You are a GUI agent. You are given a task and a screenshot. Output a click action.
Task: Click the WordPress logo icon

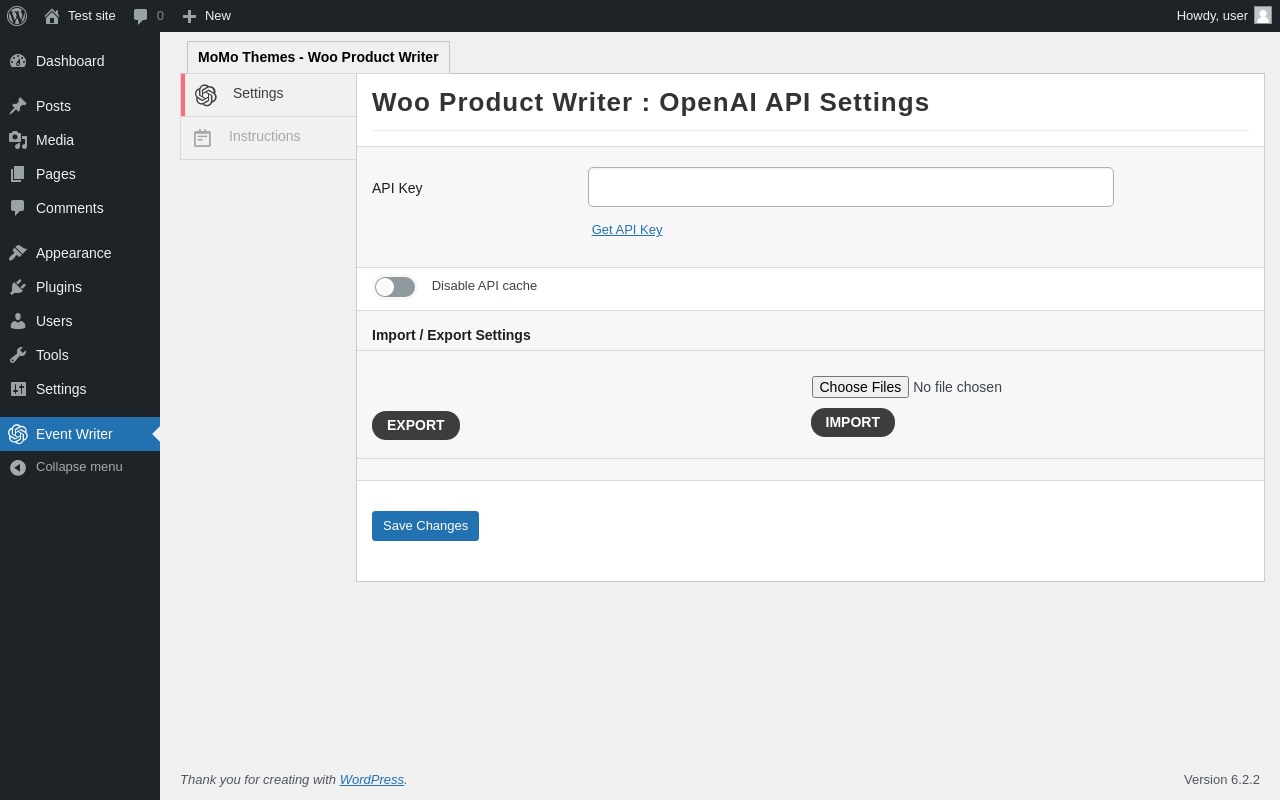pos(17,16)
